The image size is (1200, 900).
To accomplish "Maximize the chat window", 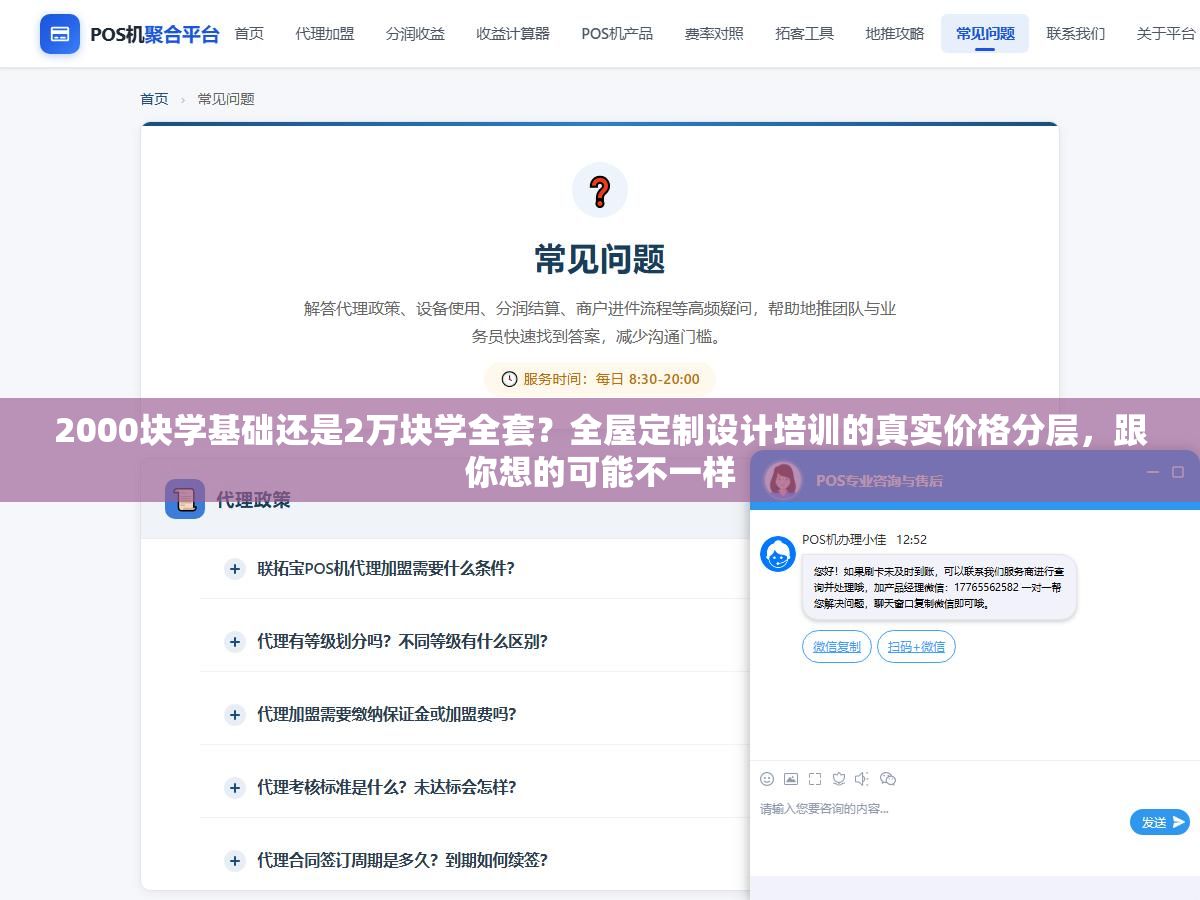I will pyautogui.click(x=1178, y=472).
